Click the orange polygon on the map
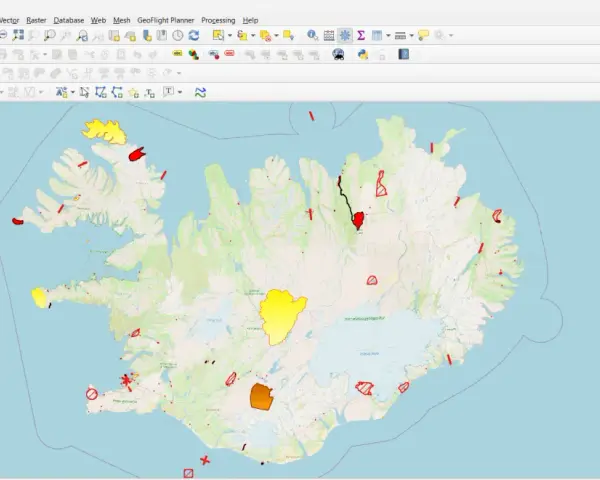600x480 pixels. click(261, 397)
